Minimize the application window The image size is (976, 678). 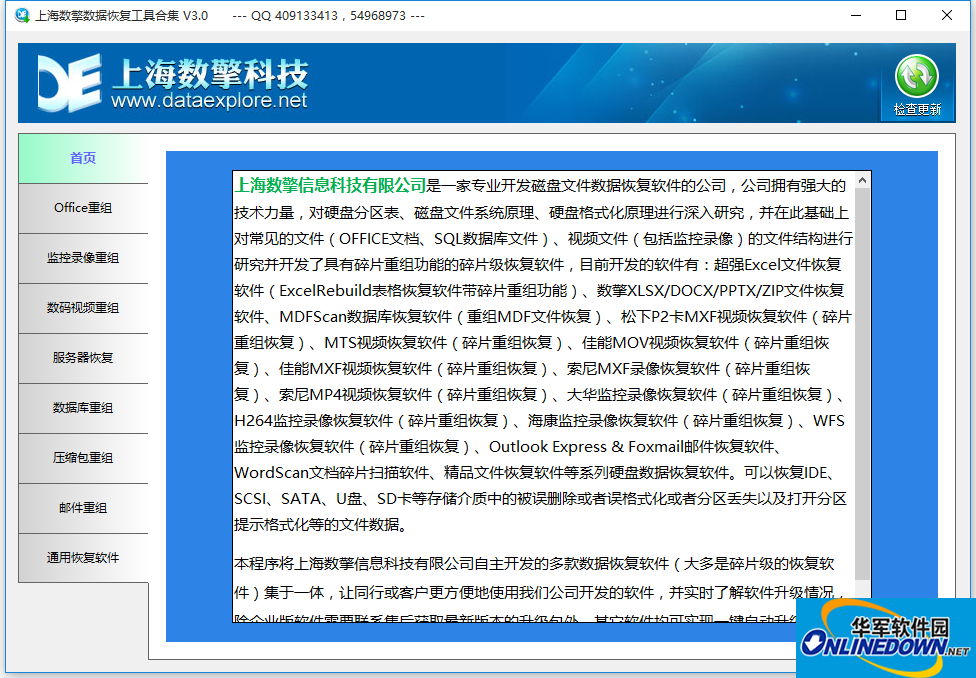[856, 16]
